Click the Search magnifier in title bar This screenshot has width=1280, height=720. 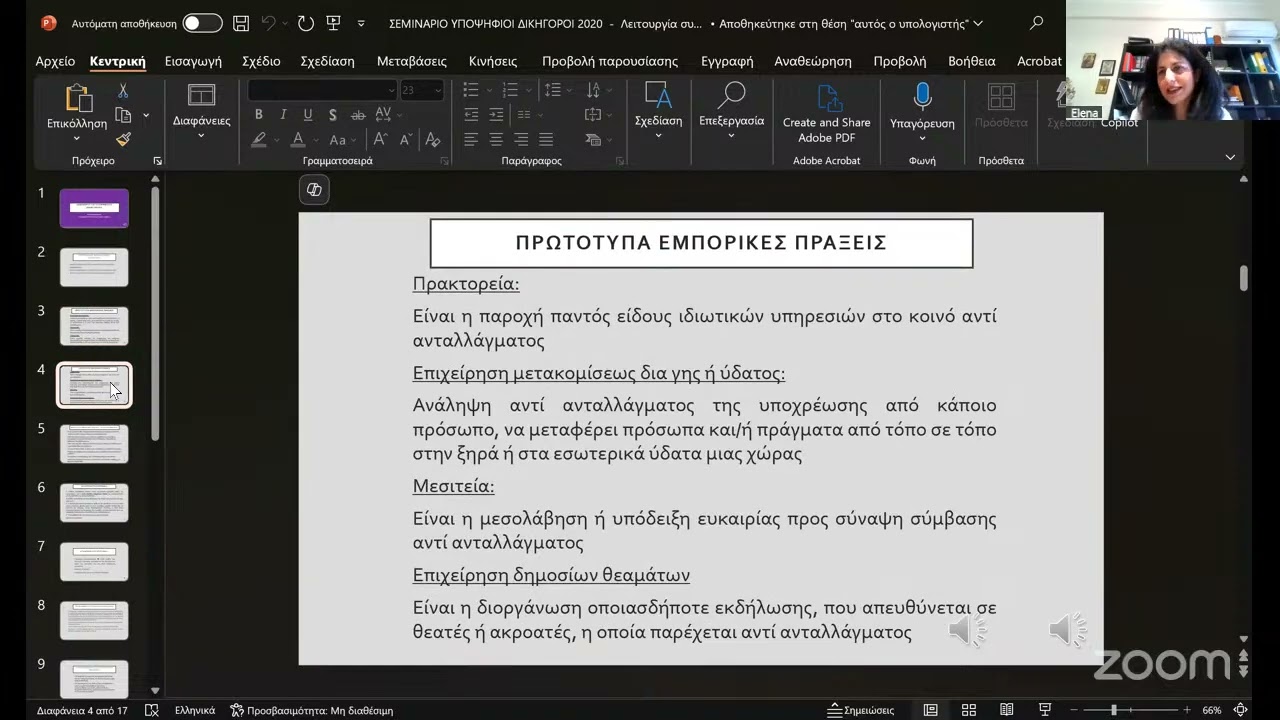coord(1037,22)
